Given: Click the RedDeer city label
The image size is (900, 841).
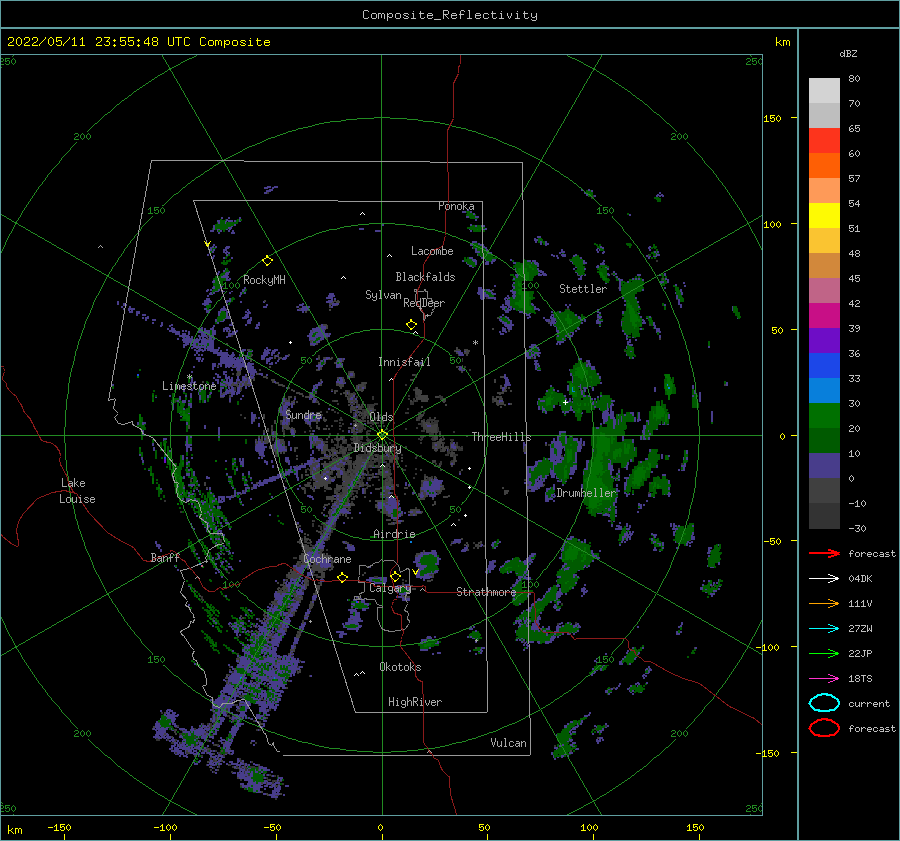Looking at the screenshot, I should pyautogui.click(x=424, y=303).
